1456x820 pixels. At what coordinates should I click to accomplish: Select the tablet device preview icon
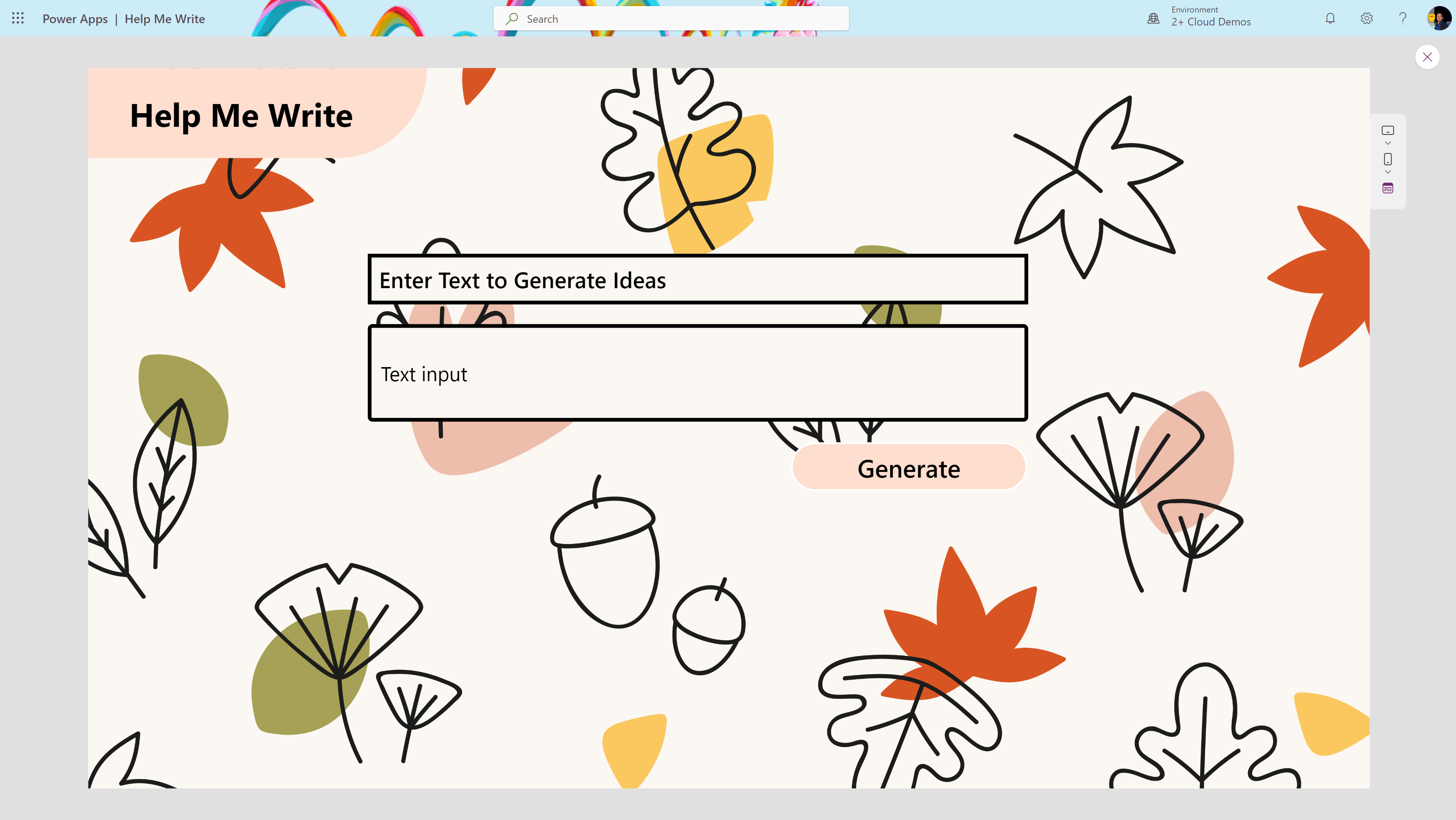tap(1388, 131)
